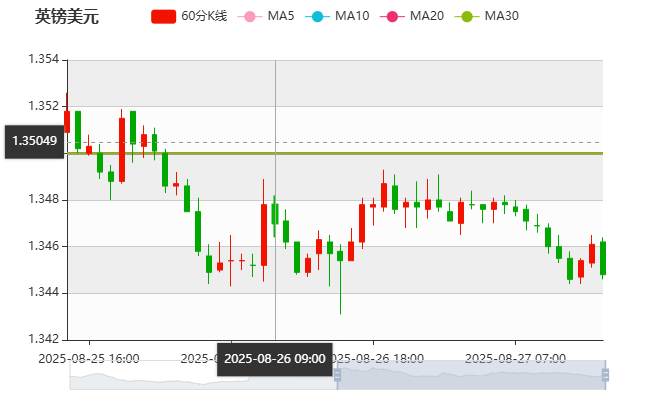Click the selected range of zoom slider
This screenshot has height=400, width=670.
tap(471, 375)
